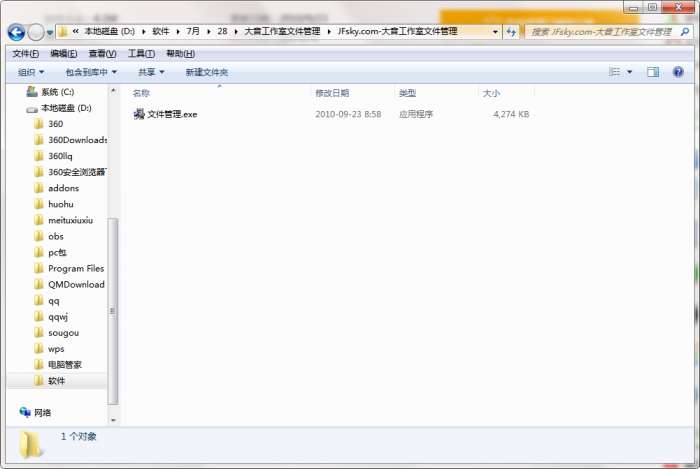The width and height of the screenshot is (700, 469).
Task: Click the 网络 network icon
Action: click(x=25, y=412)
